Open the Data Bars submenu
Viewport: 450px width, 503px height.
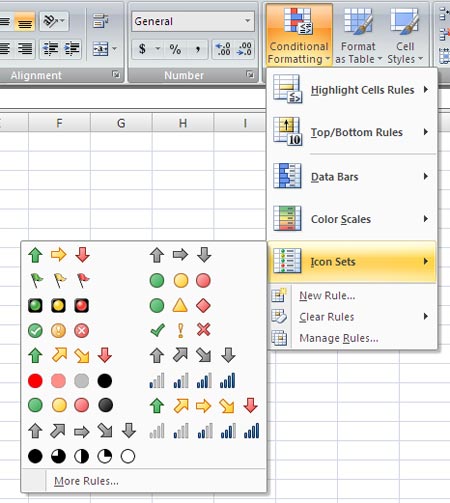(352, 176)
